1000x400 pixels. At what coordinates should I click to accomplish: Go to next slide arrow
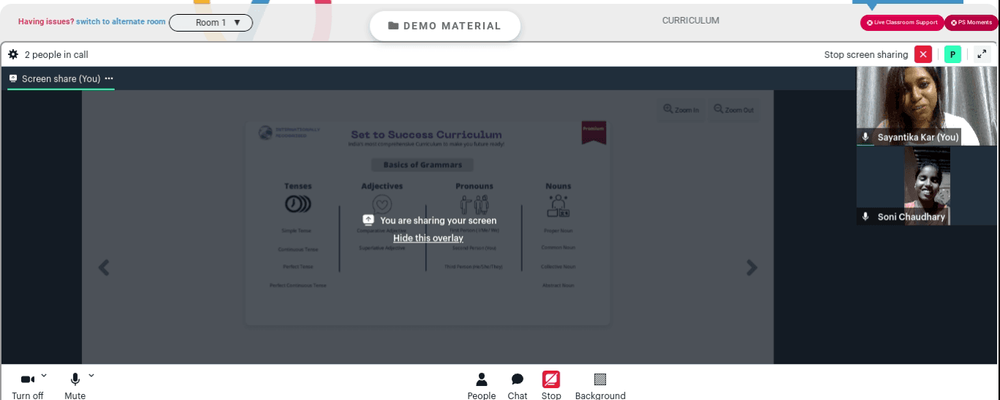pos(752,267)
